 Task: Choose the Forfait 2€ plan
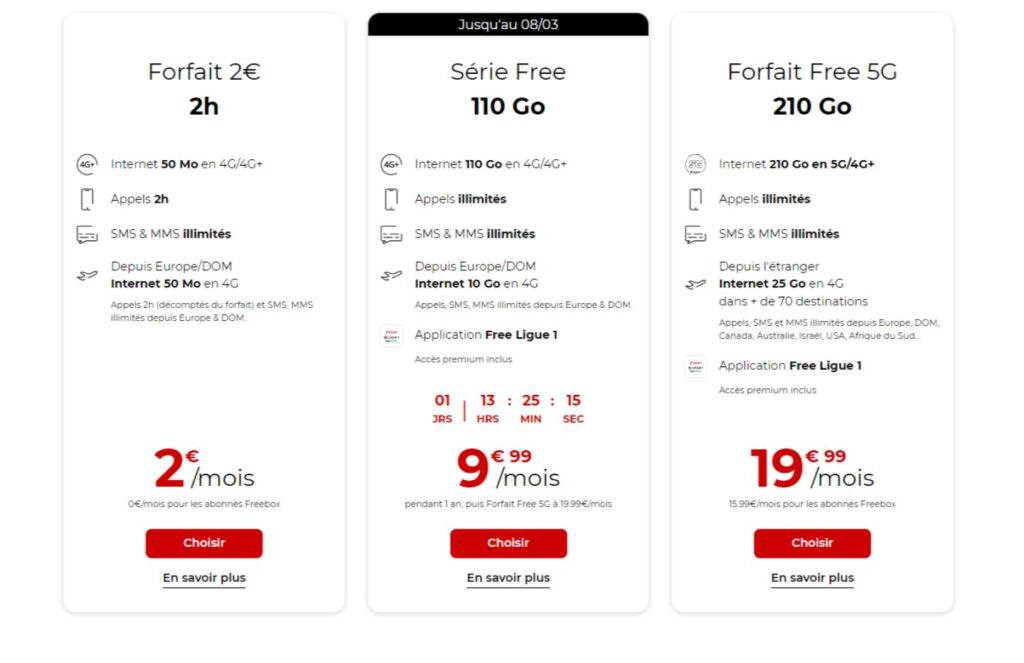coord(204,543)
